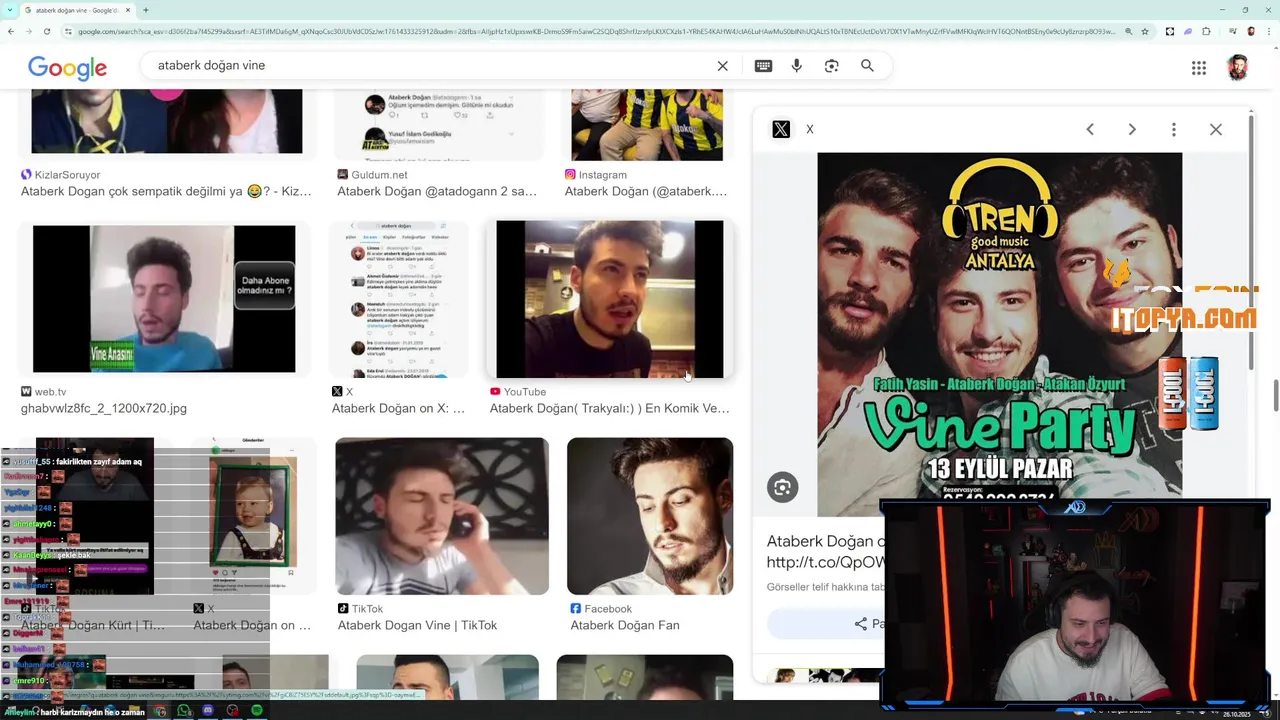Show the next image in the preview panel
The image size is (1280, 720).
click(1132, 129)
